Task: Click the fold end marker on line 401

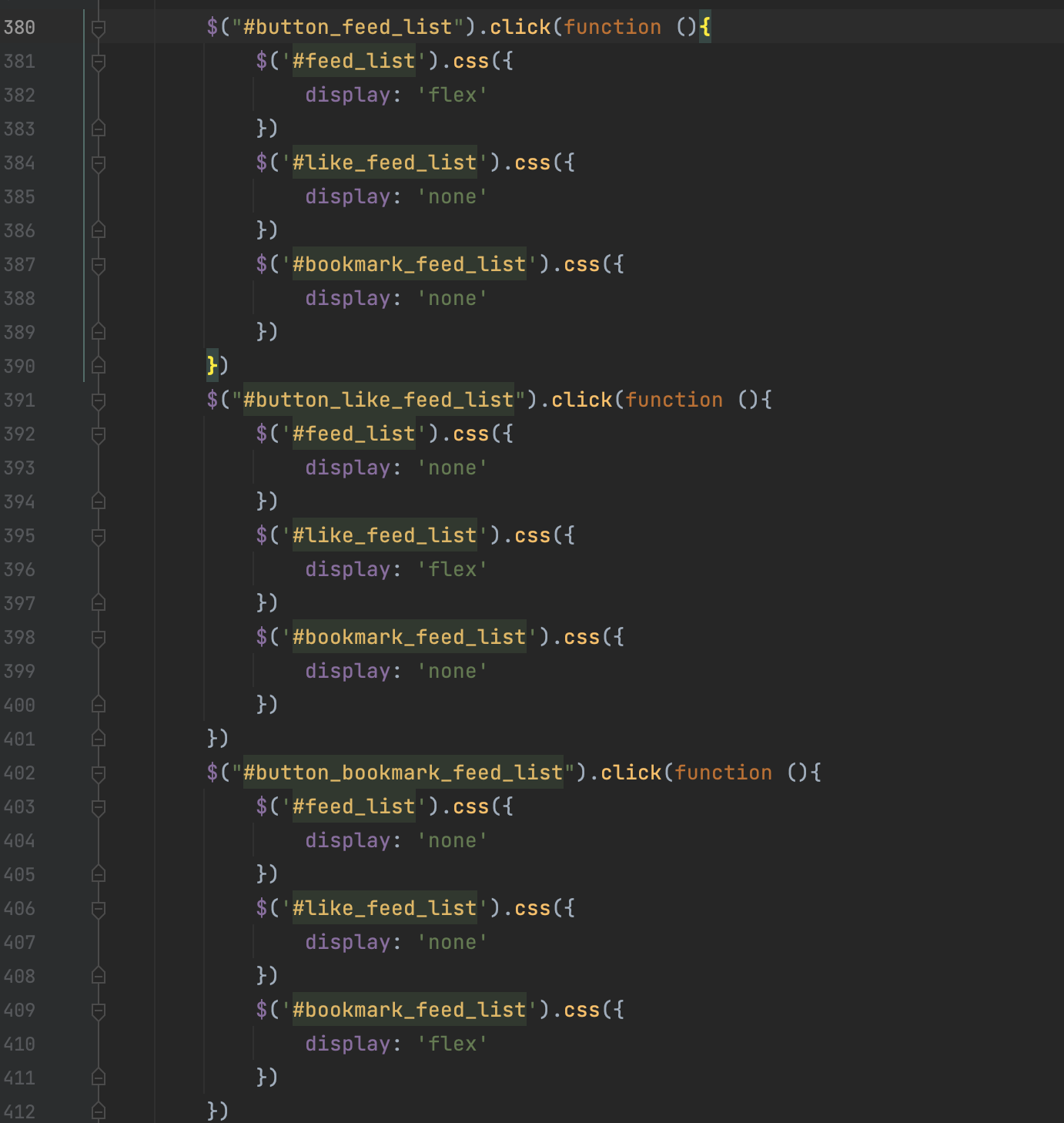Action: pos(99,739)
